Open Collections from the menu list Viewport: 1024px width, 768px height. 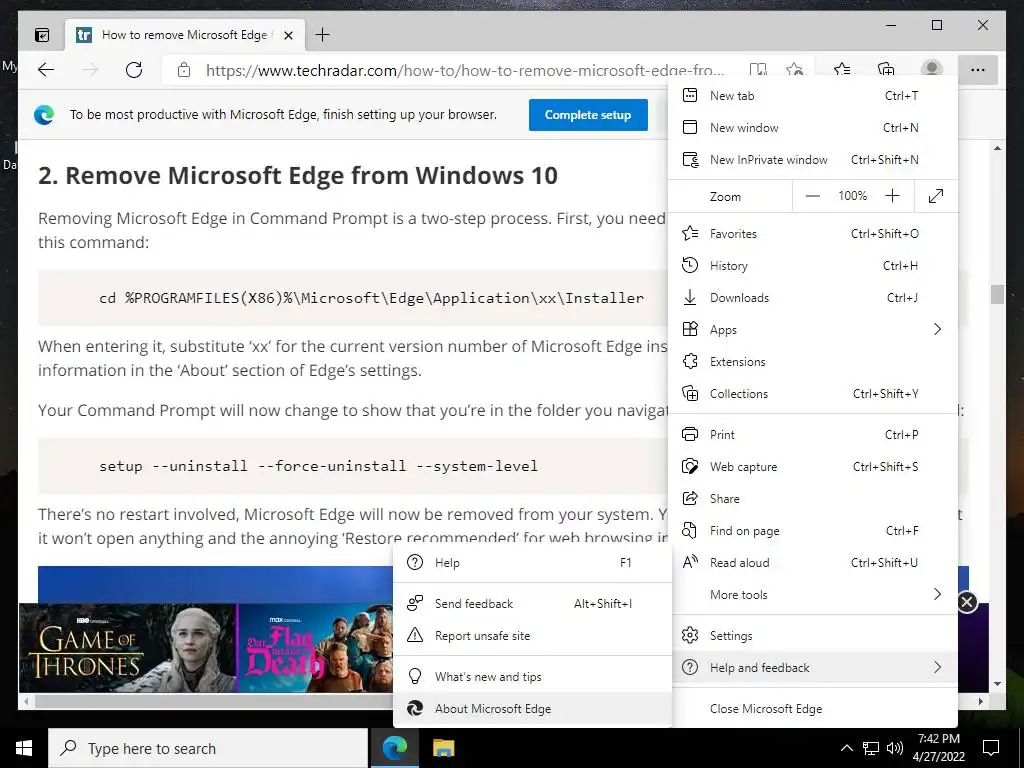coord(813,394)
